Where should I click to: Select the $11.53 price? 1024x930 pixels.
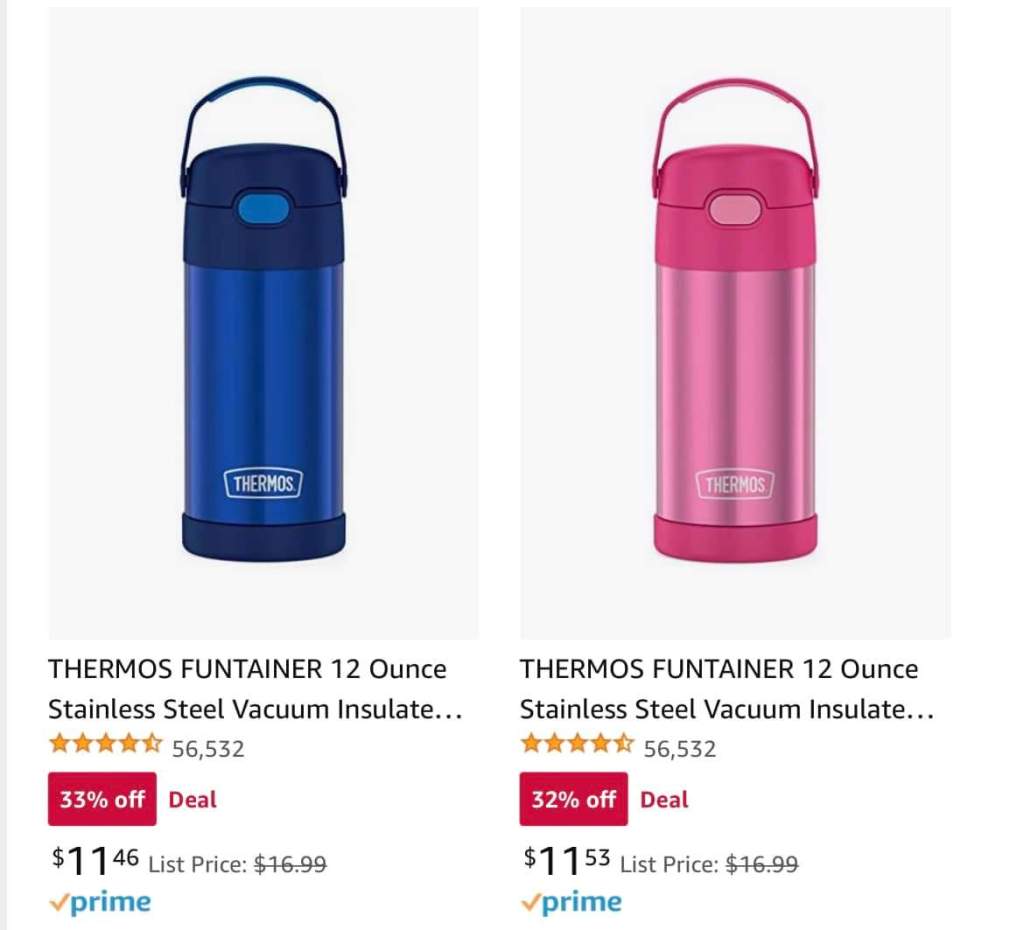coord(567,860)
